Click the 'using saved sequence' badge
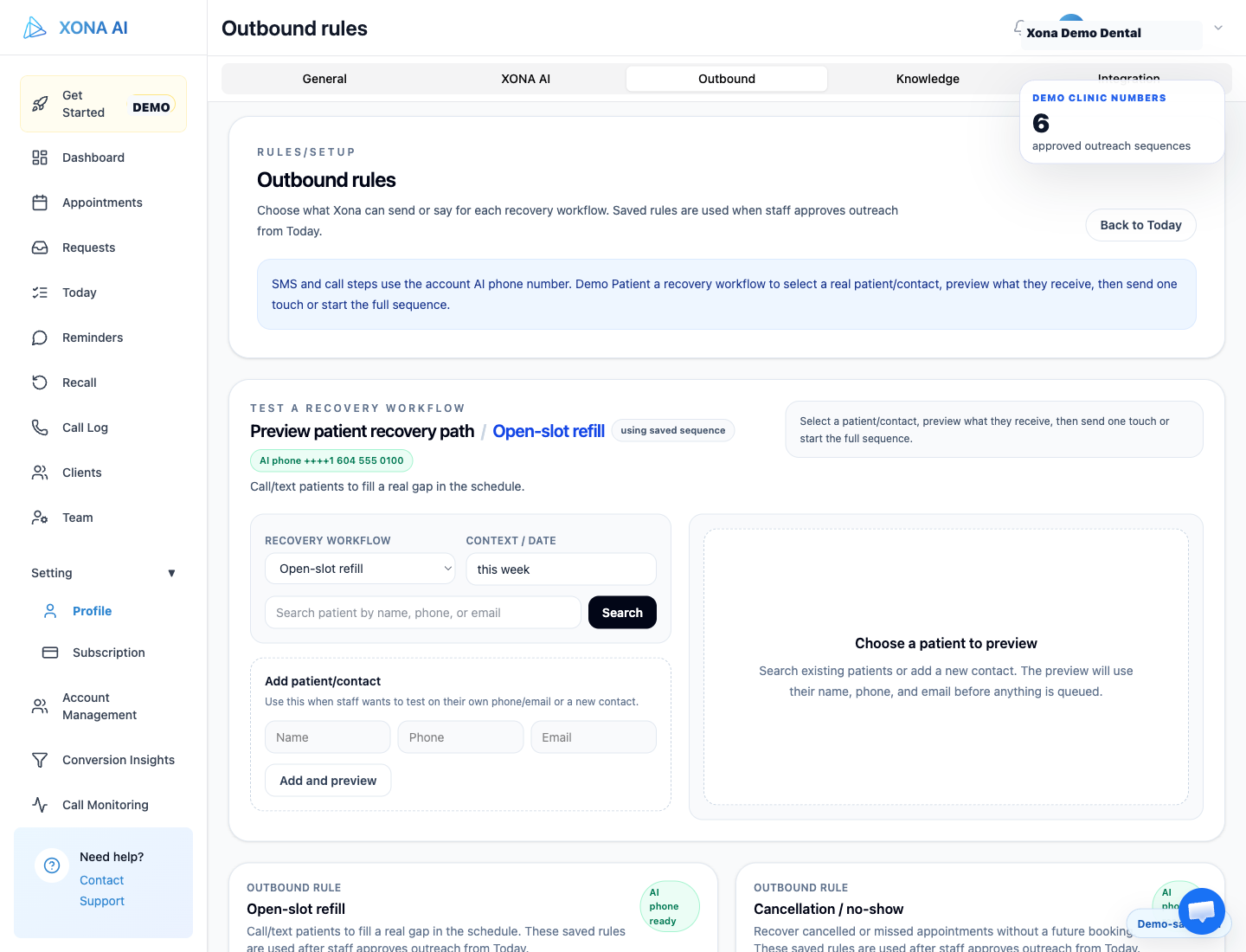 [673, 430]
